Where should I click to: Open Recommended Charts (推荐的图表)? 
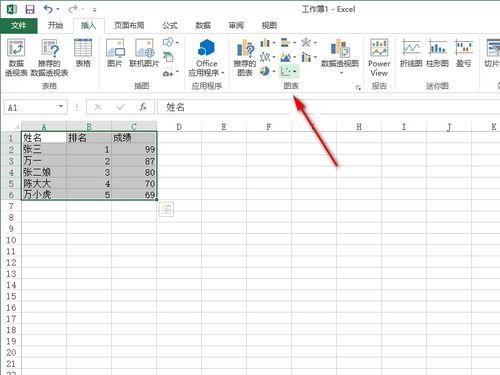point(245,57)
